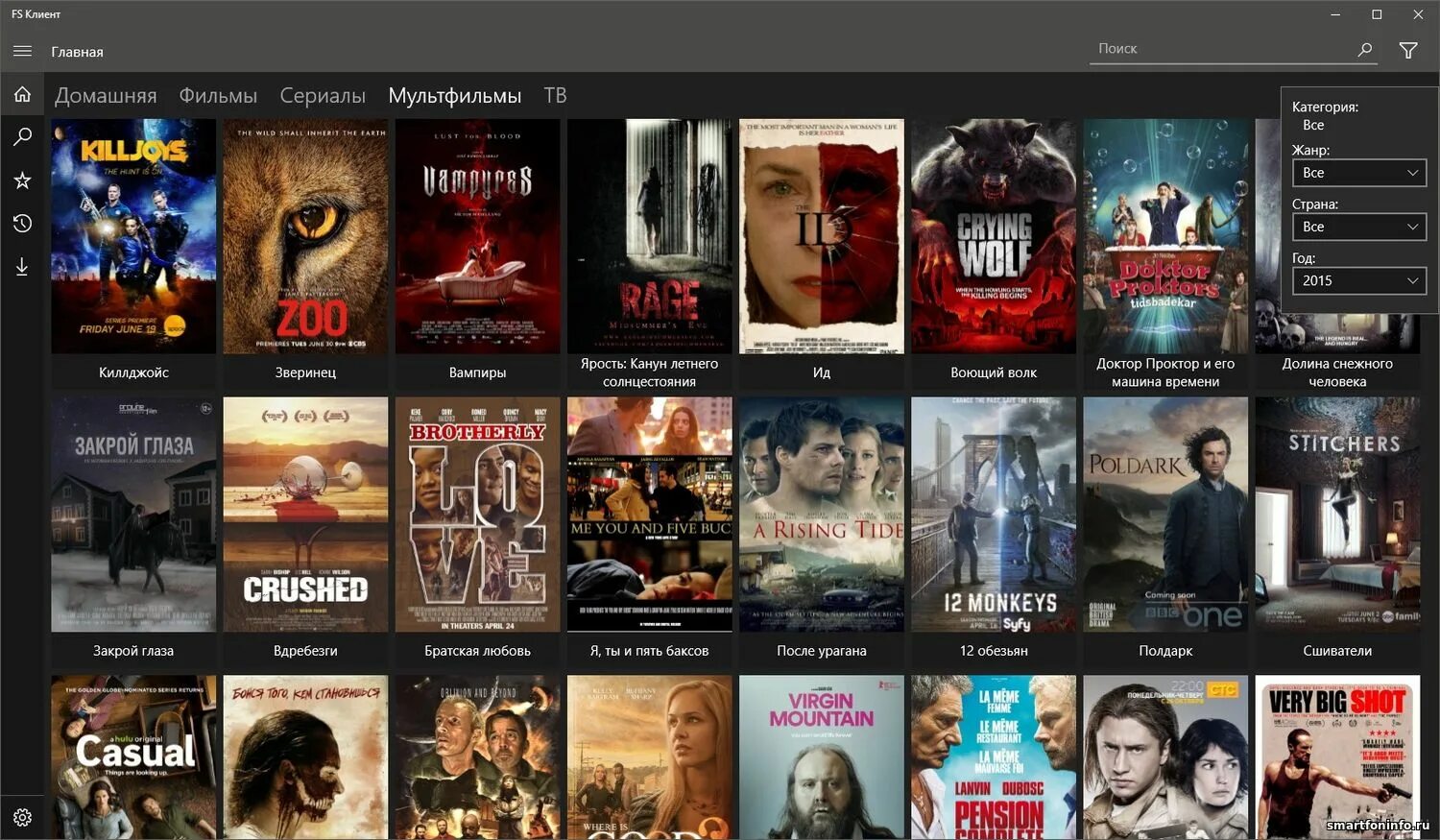Screen dimensions: 1440x840
Task: Open the Brotherly Love poster
Action: coord(477,515)
